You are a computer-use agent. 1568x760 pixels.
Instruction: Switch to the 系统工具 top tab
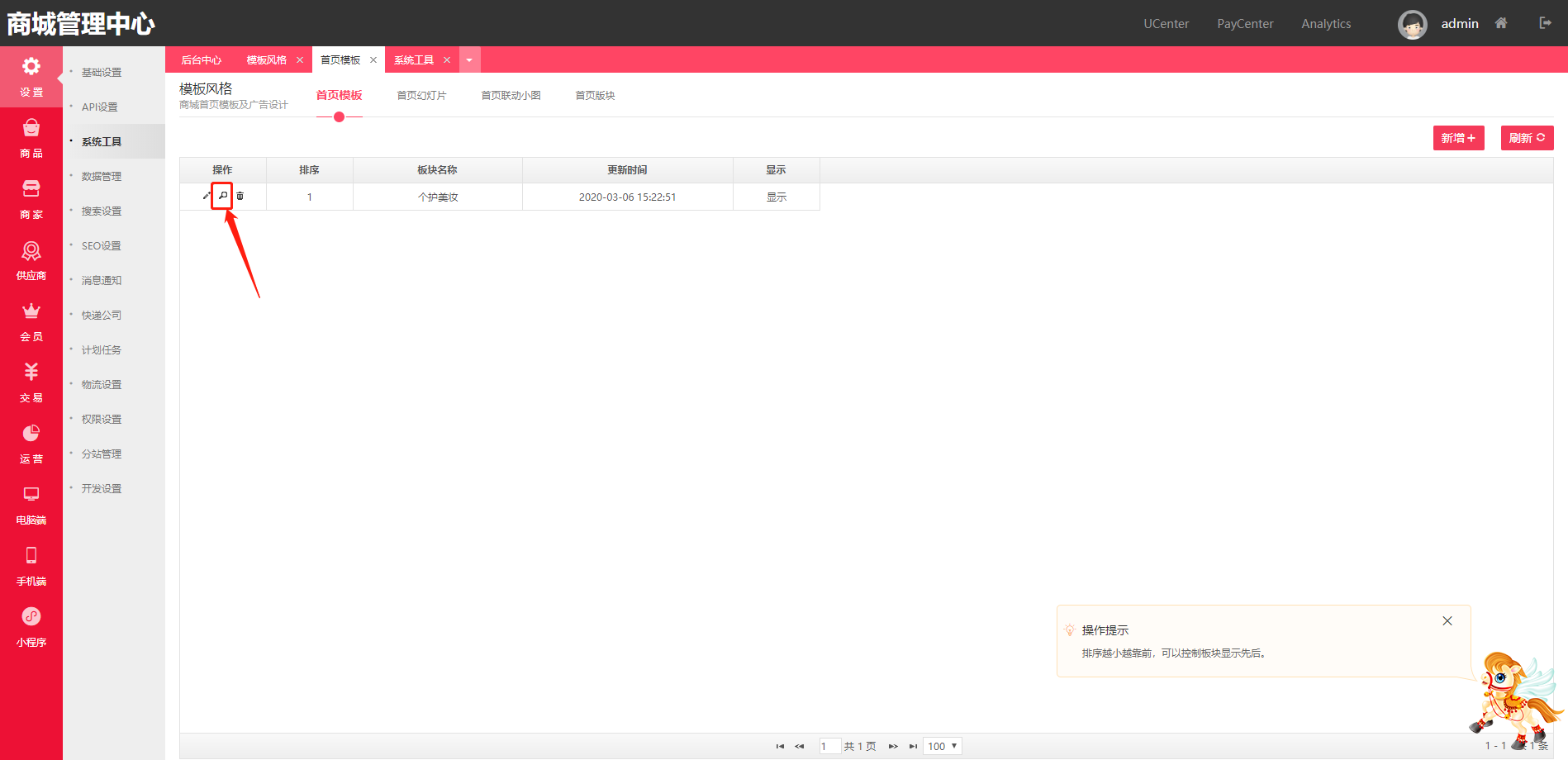[414, 60]
